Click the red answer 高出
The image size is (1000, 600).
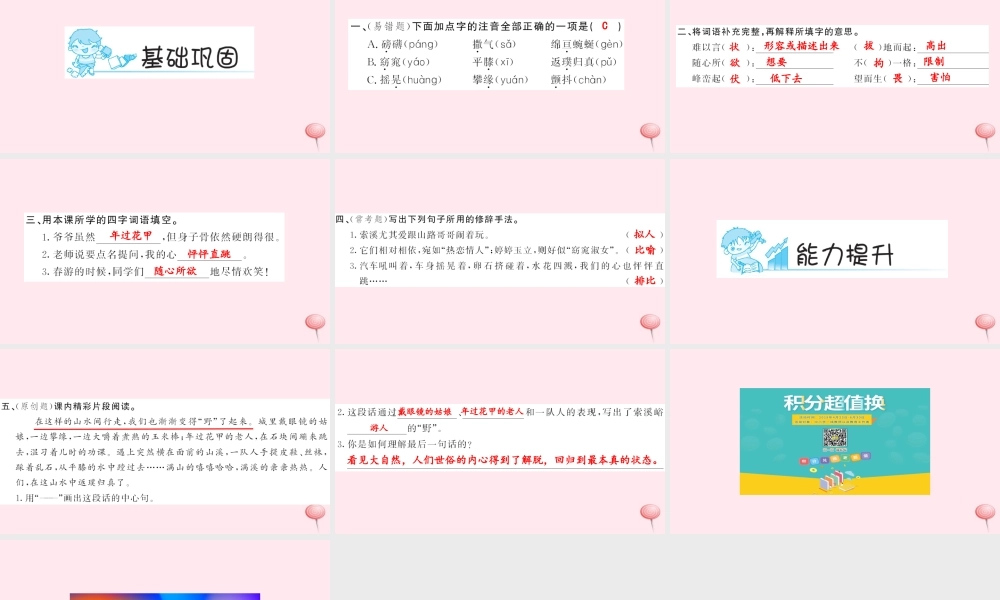[936, 46]
